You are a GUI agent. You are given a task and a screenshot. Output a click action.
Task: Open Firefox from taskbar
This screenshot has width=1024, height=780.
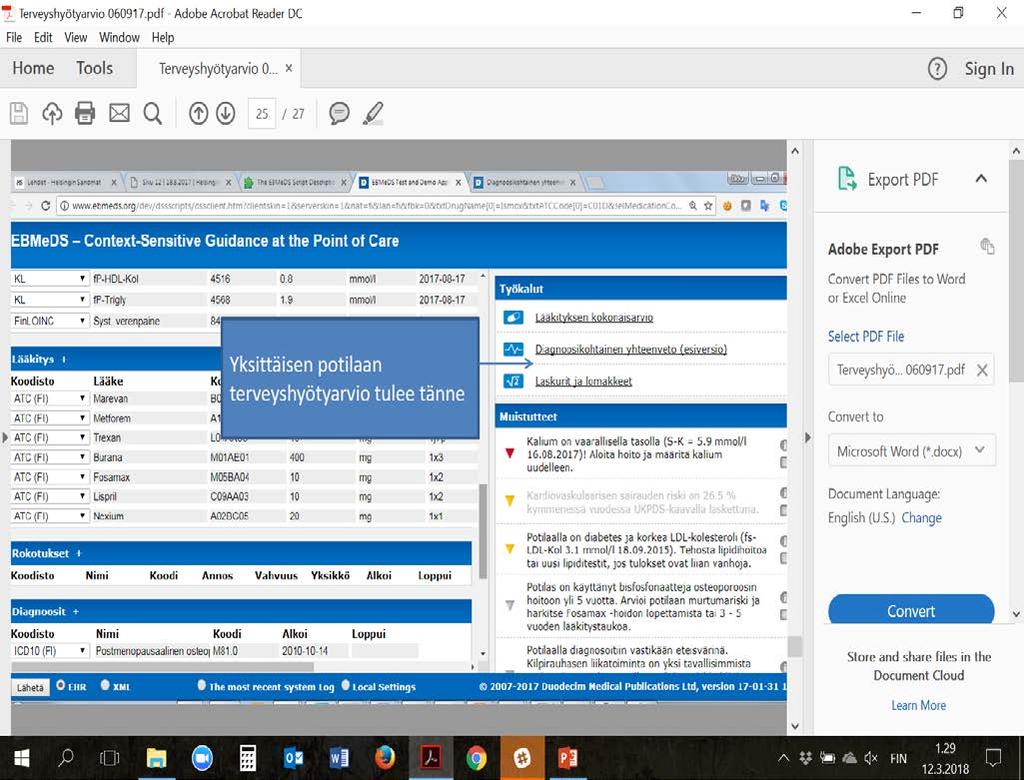(x=385, y=758)
